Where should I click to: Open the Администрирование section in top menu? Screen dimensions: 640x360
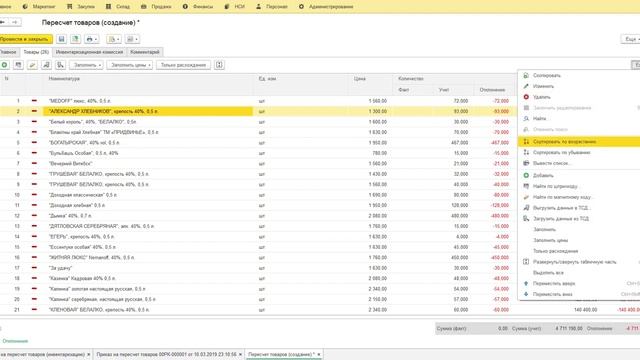click(326, 7)
